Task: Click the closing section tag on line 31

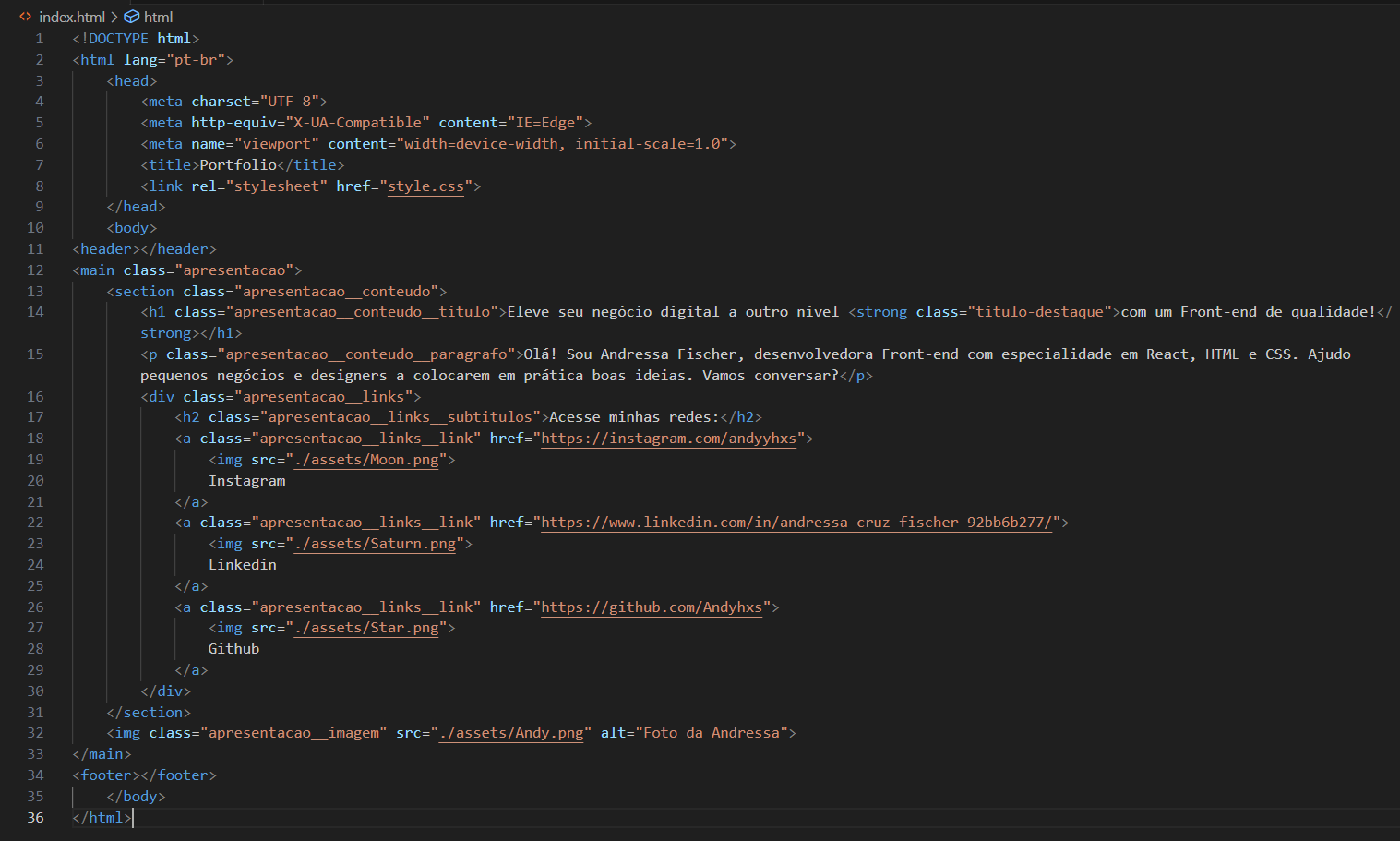Action: [x=149, y=712]
